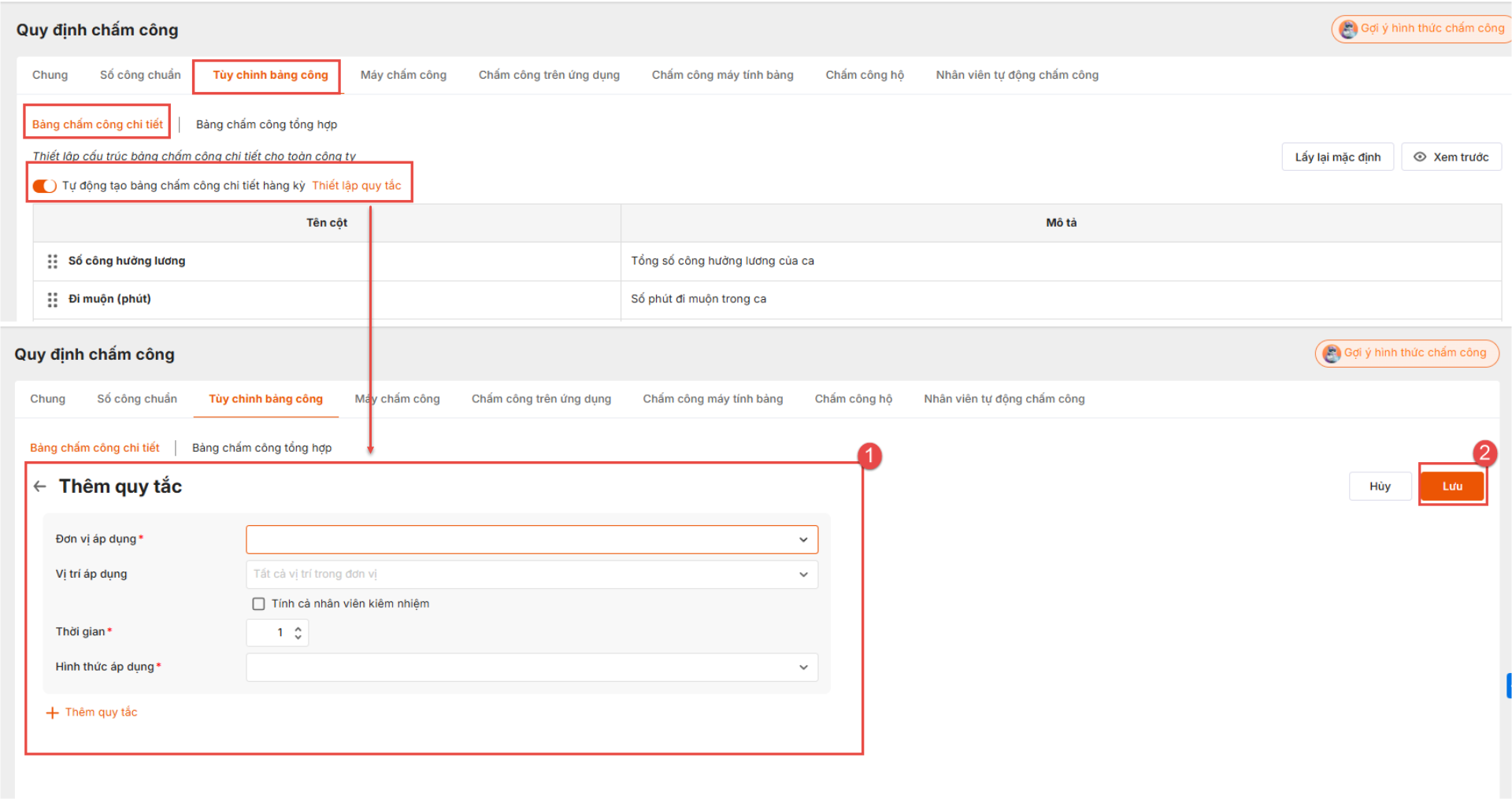Select Bảng chấm công tổng hợp sub-tab, upper panel
The image size is (1512, 799).
(266, 124)
